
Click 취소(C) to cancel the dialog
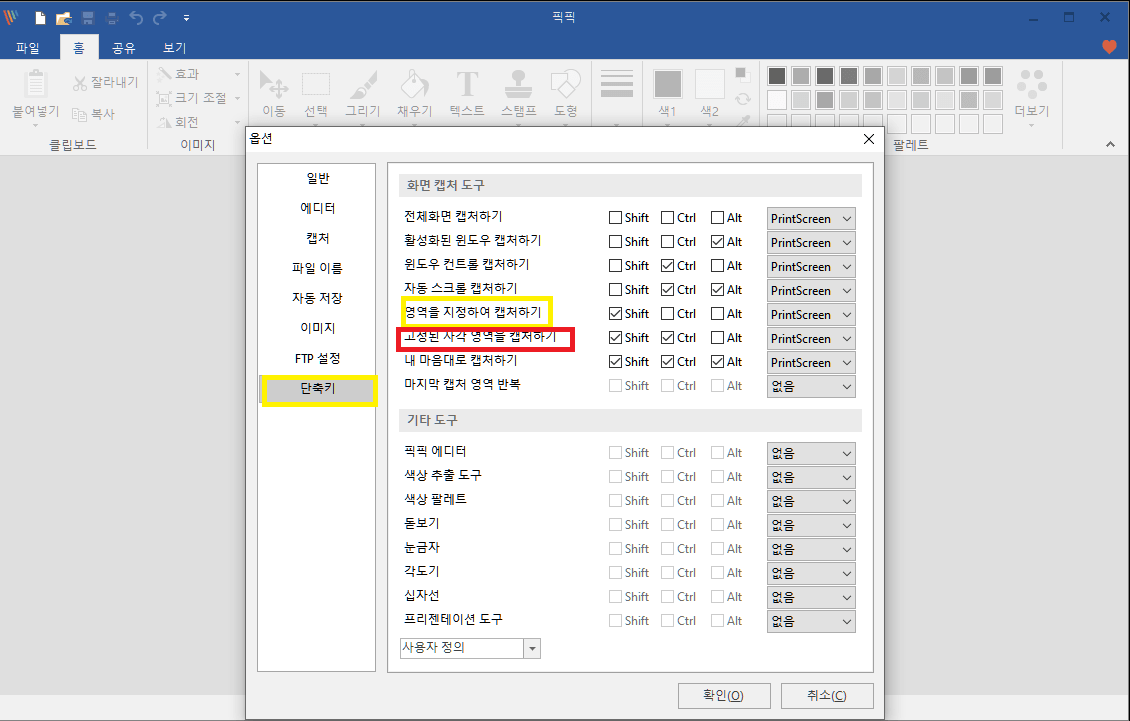(x=827, y=695)
